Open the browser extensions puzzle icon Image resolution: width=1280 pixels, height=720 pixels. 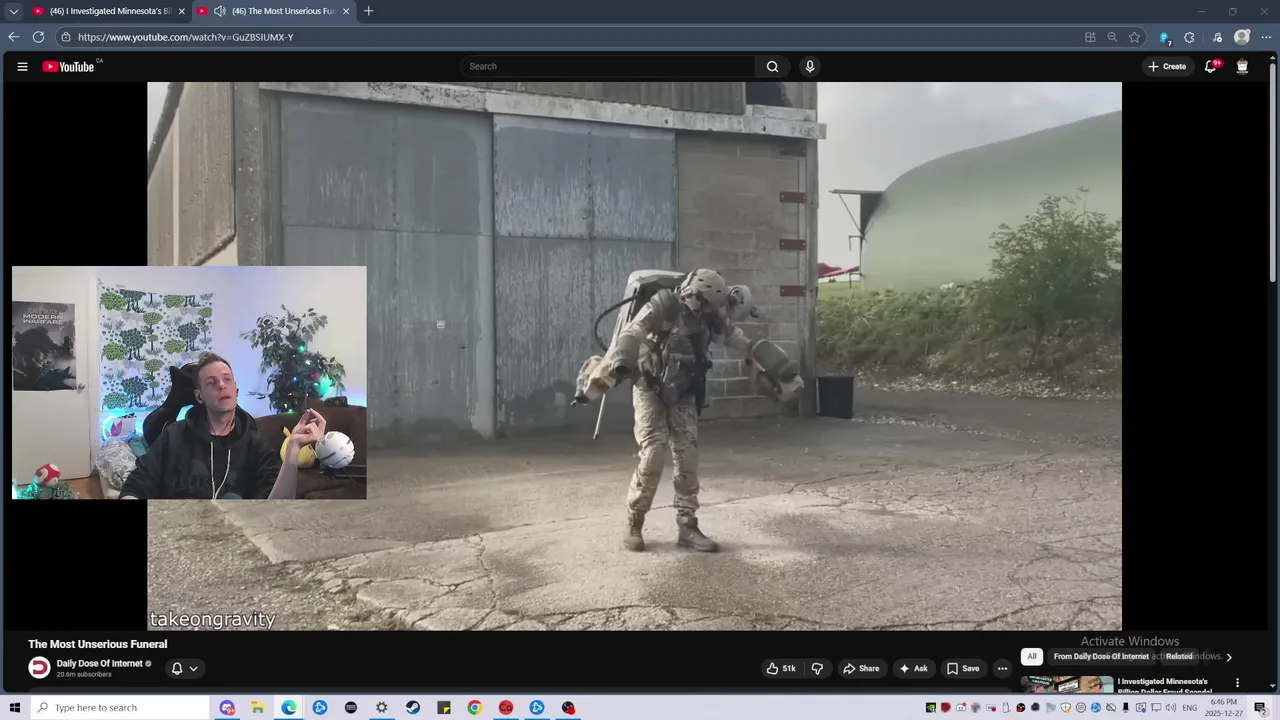coord(1189,37)
